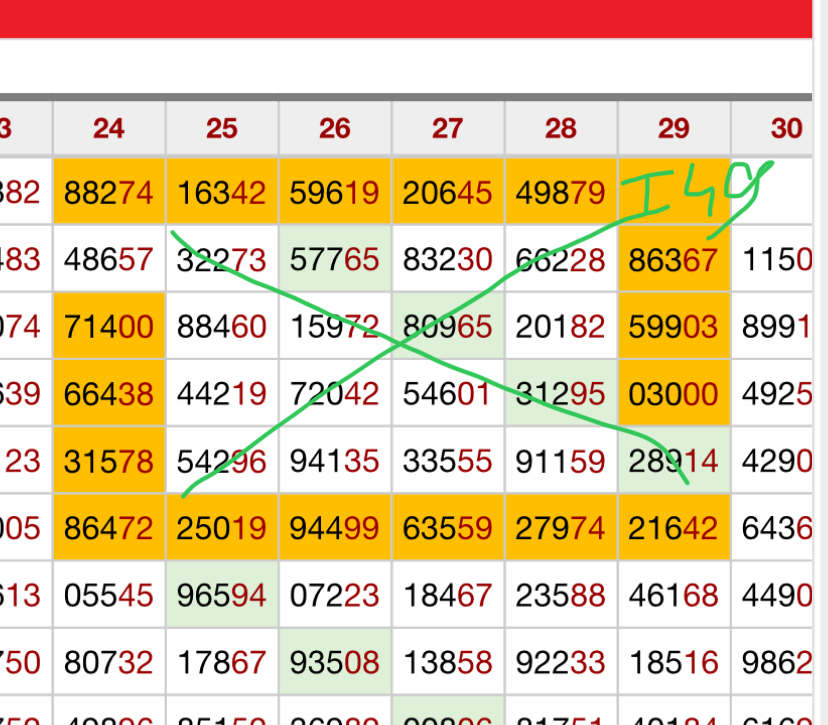Click the green cell 96594
This screenshot has width=828, height=725.
[222, 595]
